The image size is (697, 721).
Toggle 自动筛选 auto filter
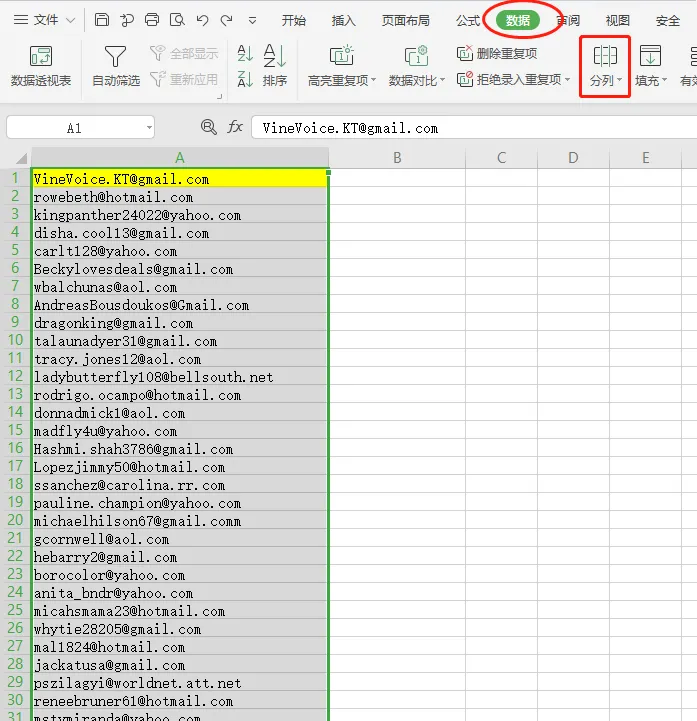pos(115,66)
